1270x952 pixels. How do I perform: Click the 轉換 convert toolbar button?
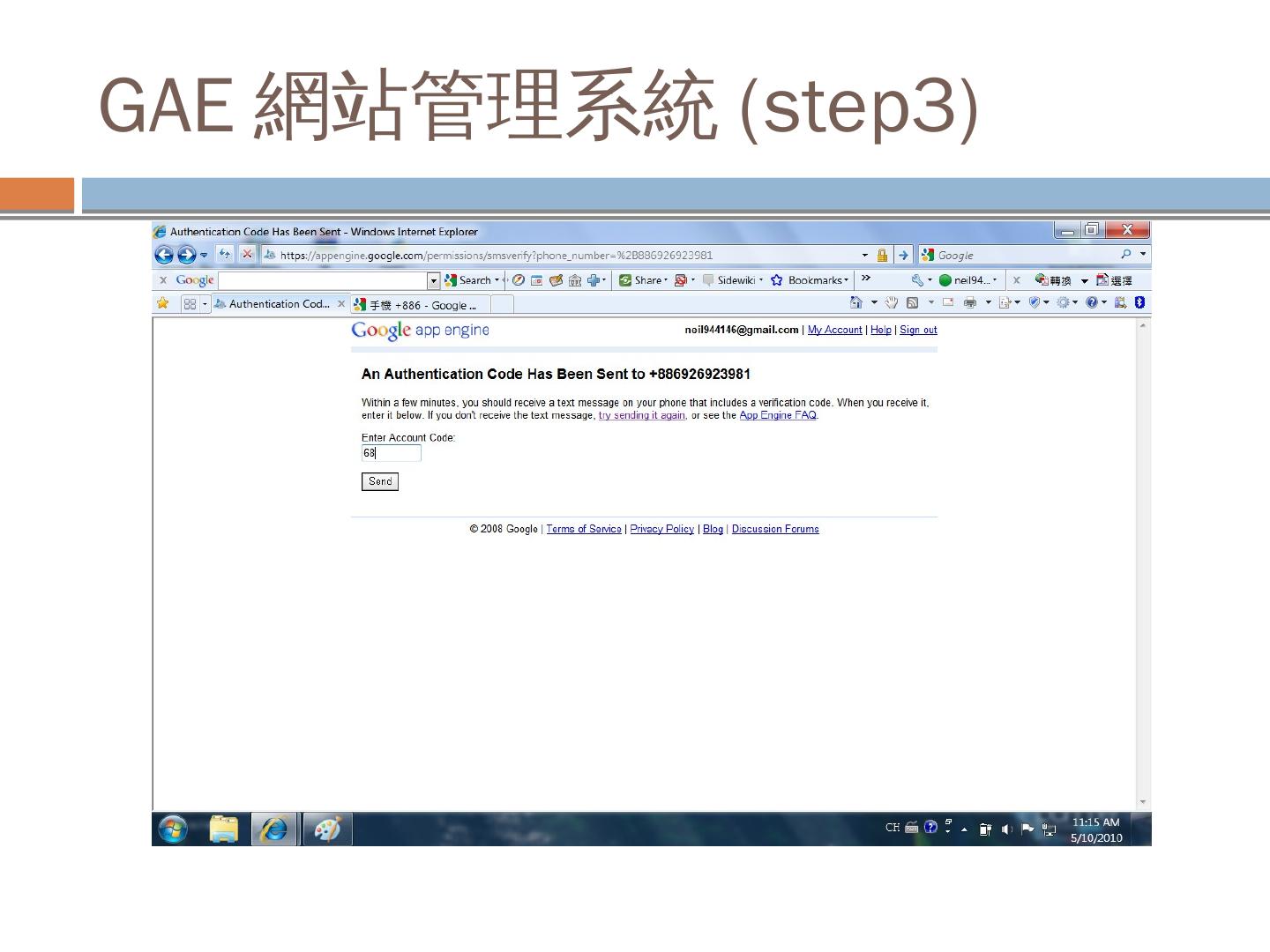1054,280
